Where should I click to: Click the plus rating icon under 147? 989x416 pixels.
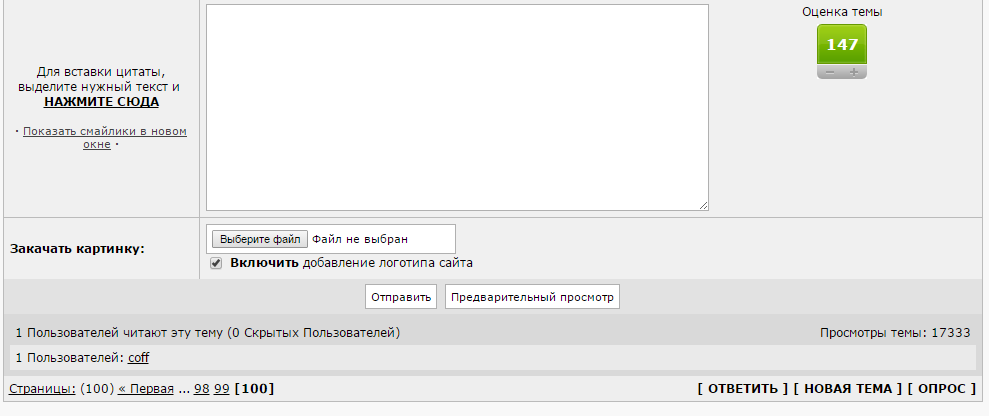click(x=854, y=72)
